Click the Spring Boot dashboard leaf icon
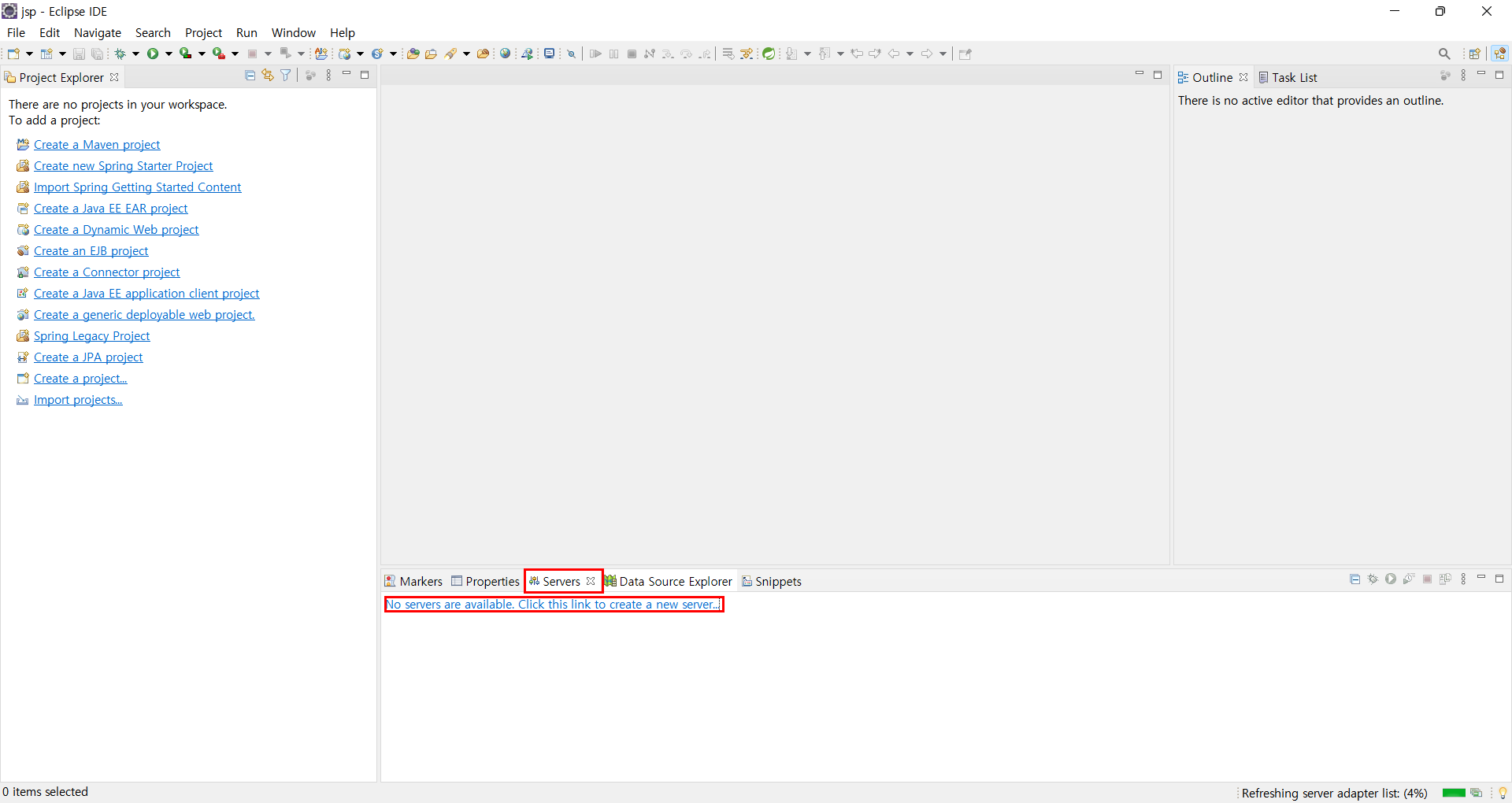 pos(769,54)
